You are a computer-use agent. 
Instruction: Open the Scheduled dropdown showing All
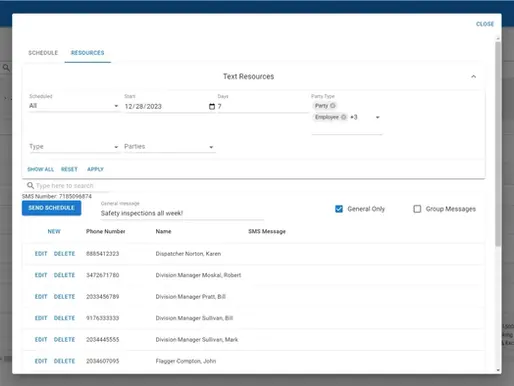(74, 106)
